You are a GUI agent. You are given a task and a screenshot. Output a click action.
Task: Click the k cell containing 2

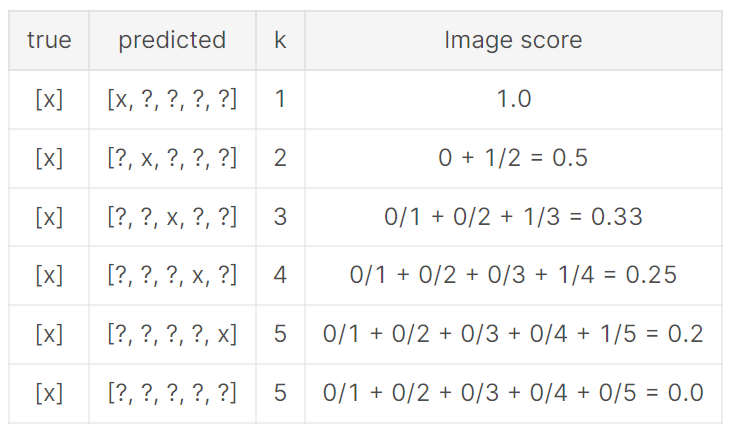point(280,158)
